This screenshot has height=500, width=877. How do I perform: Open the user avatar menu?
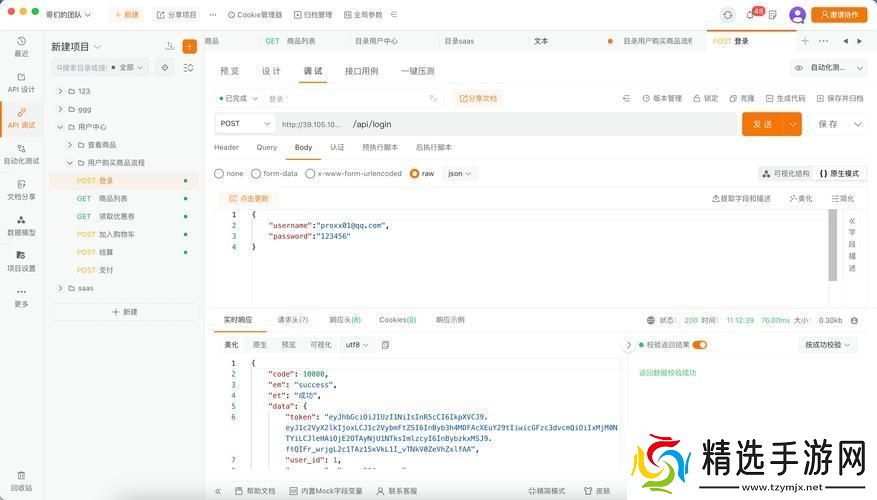[x=797, y=15]
